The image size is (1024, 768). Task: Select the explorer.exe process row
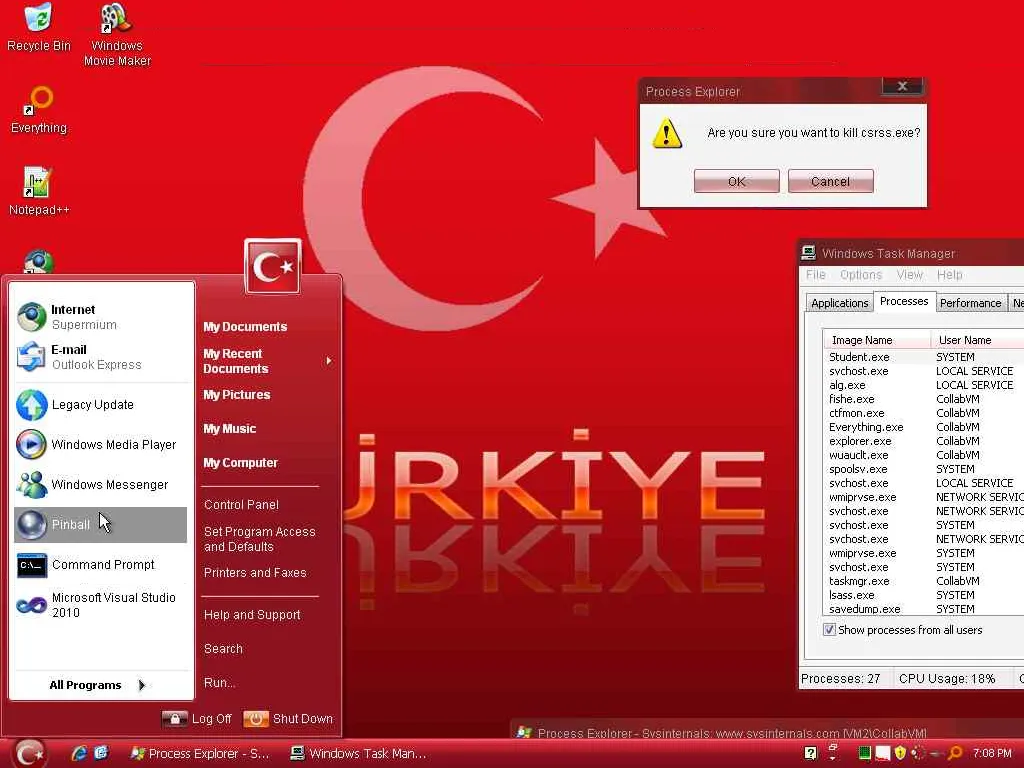(923, 441)
